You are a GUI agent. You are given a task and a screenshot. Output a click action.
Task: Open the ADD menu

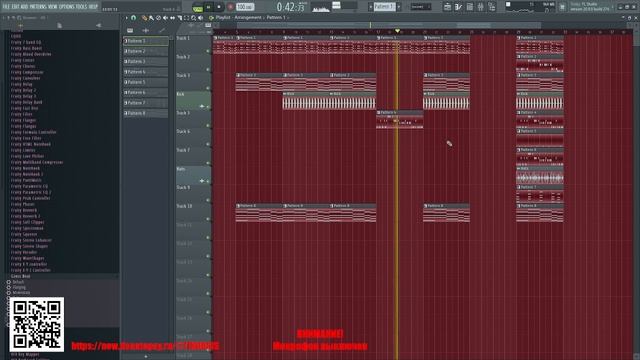pos(24,7)
